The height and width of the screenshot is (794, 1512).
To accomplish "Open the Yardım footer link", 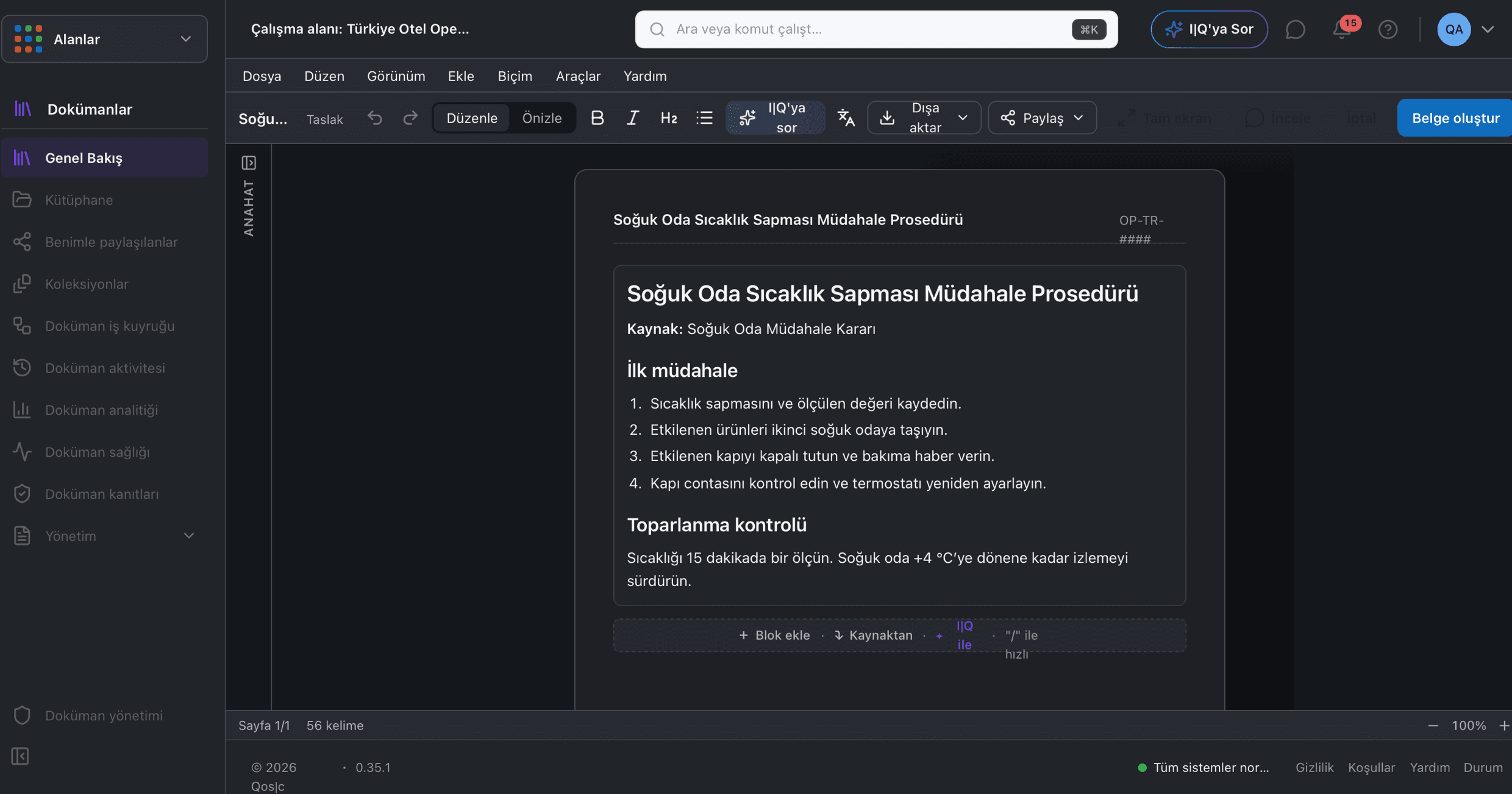I will (1430, 768).
